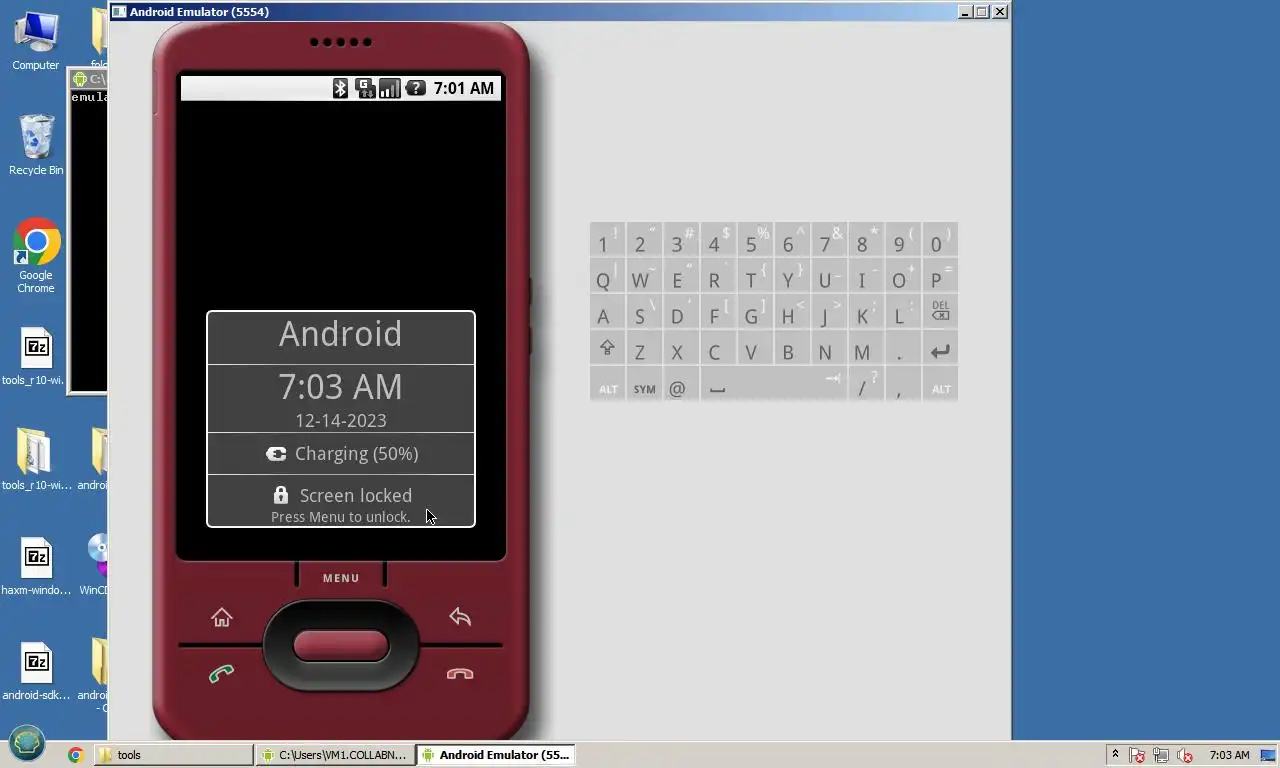Image resolution: width=1280 pixels, height=768 pixels.
Task: Click the G key on emulator keyboard
Action: coord(755,313)
